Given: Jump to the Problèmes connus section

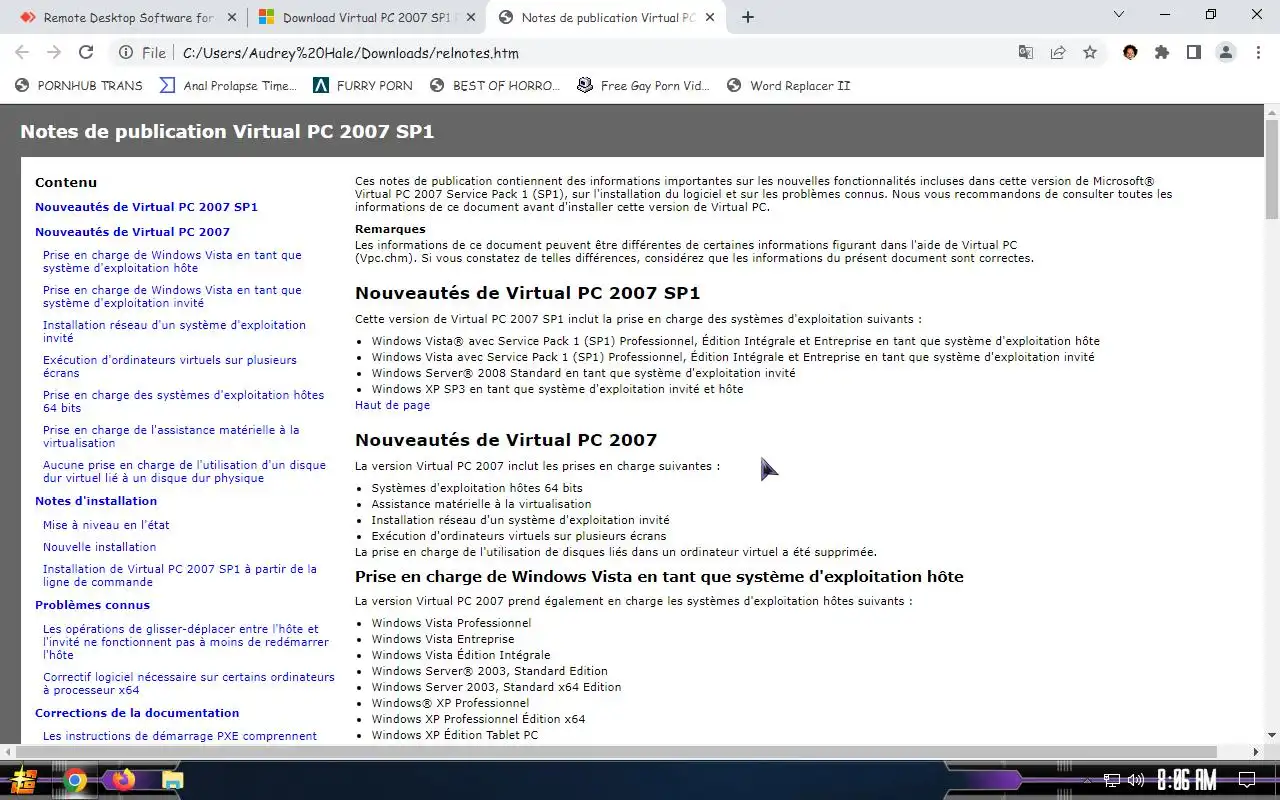Looking at the screenshot, I should click(92, 605).
